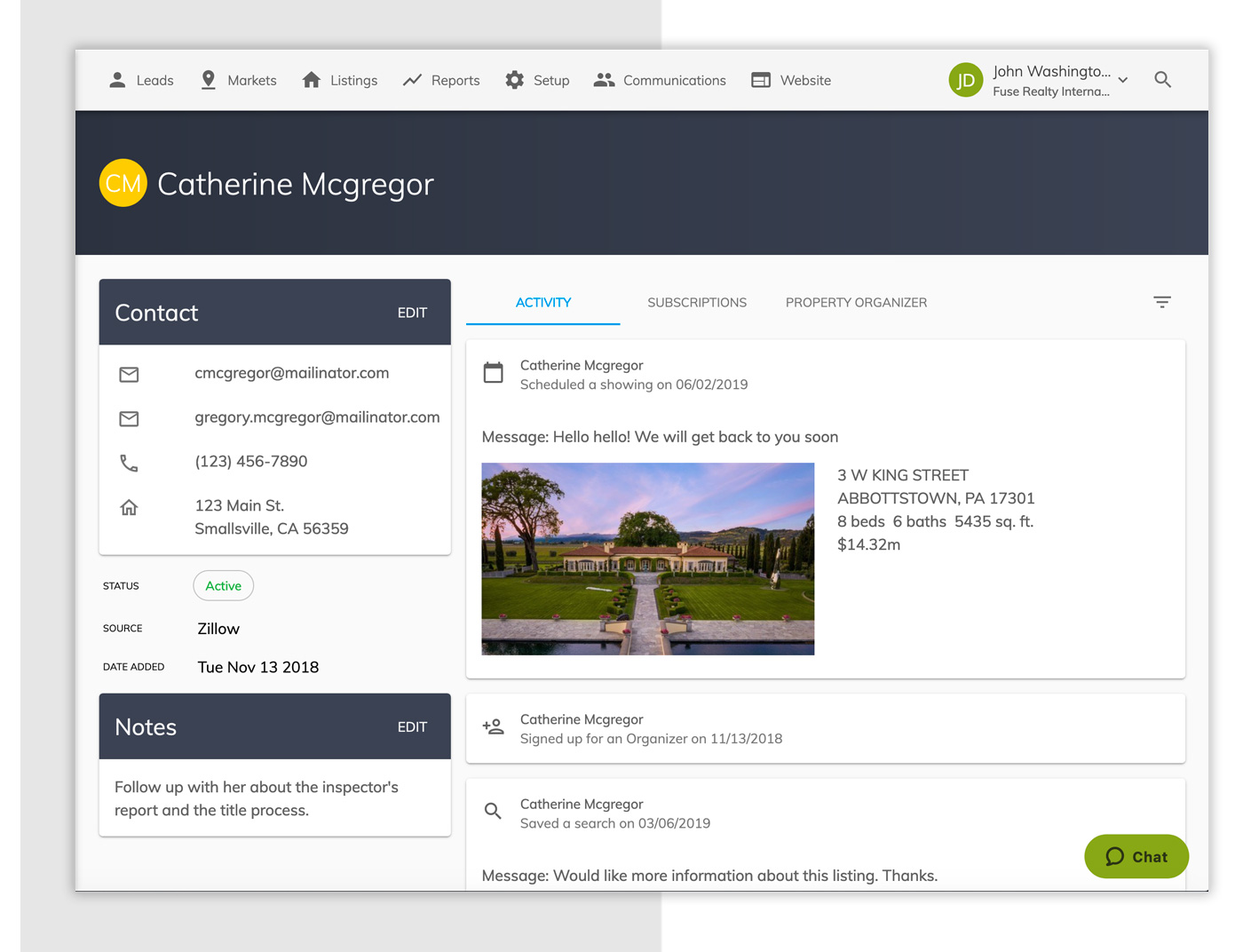
Task: Click 3 W KING STREET address
Action: point(903,475)
